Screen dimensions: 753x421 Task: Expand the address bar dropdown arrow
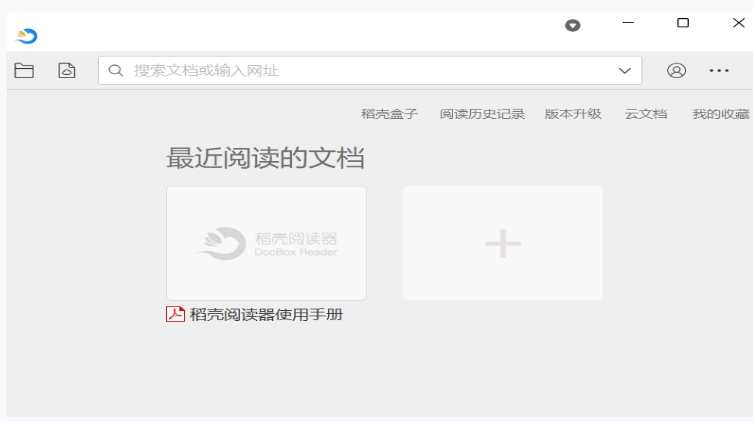pyautogui.click(x=624, y=71)
